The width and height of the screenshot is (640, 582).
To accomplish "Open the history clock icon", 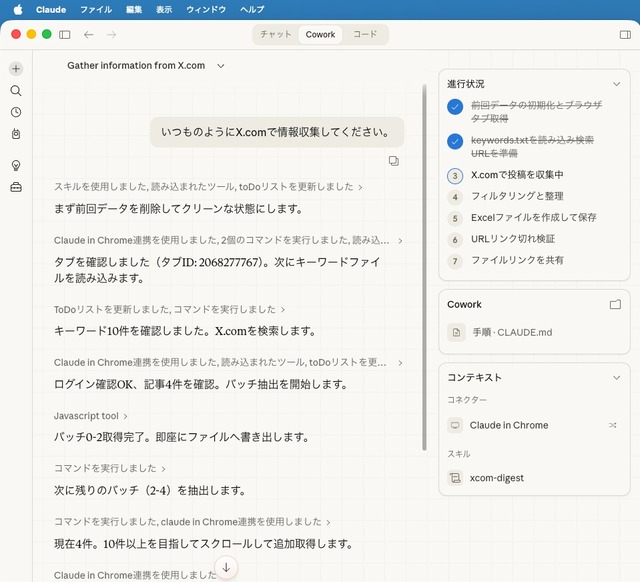I will [x=16, y=112].
